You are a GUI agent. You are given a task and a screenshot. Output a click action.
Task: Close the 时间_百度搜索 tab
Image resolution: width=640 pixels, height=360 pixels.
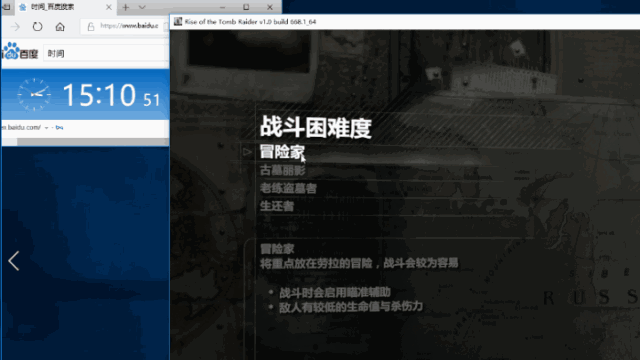[109, 7]
